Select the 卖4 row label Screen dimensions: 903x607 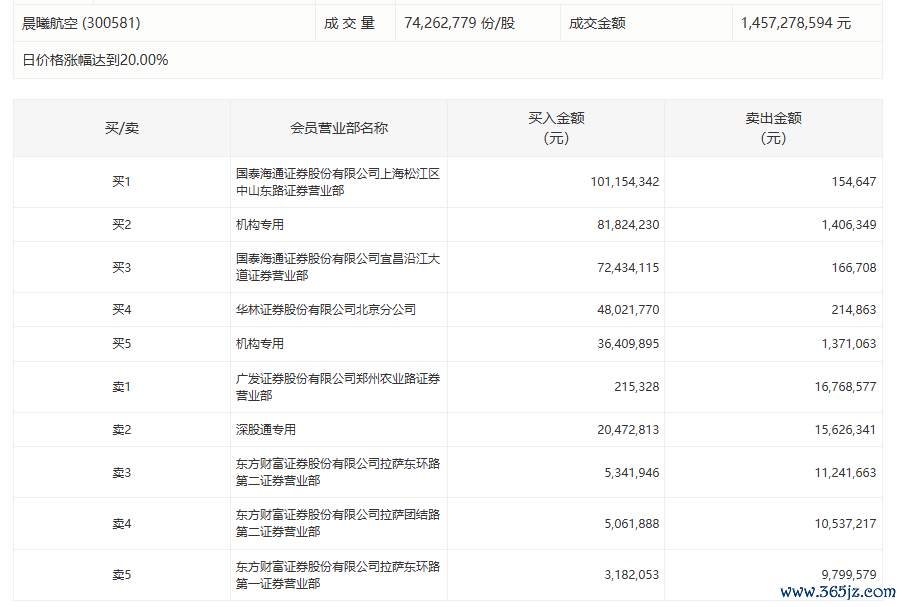tap(122, 524)
